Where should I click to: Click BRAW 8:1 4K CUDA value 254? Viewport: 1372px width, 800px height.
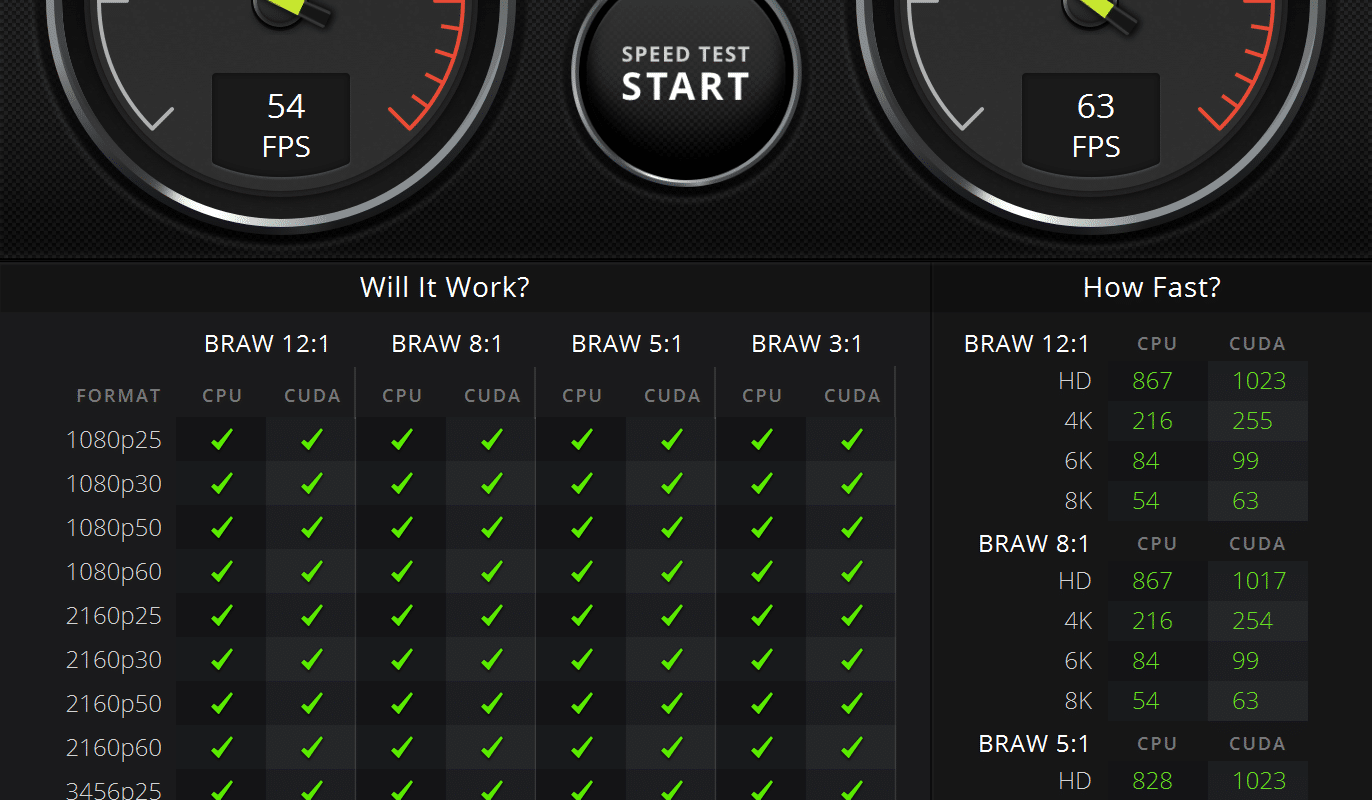(1253, 621)
